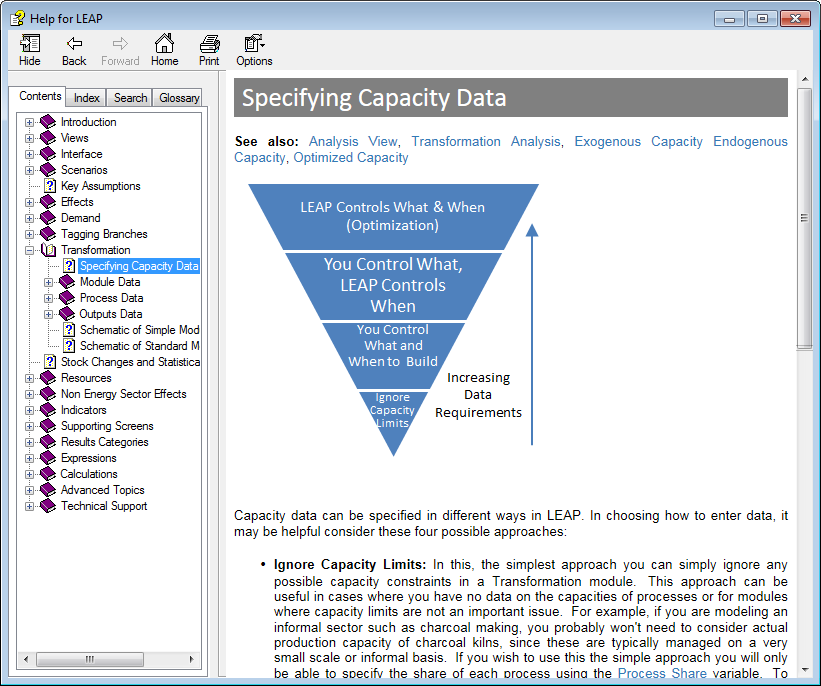Select the Supporting Screens tree item
Screen dimensions: 821x686
pyautogui.click(x=107, y=426)
